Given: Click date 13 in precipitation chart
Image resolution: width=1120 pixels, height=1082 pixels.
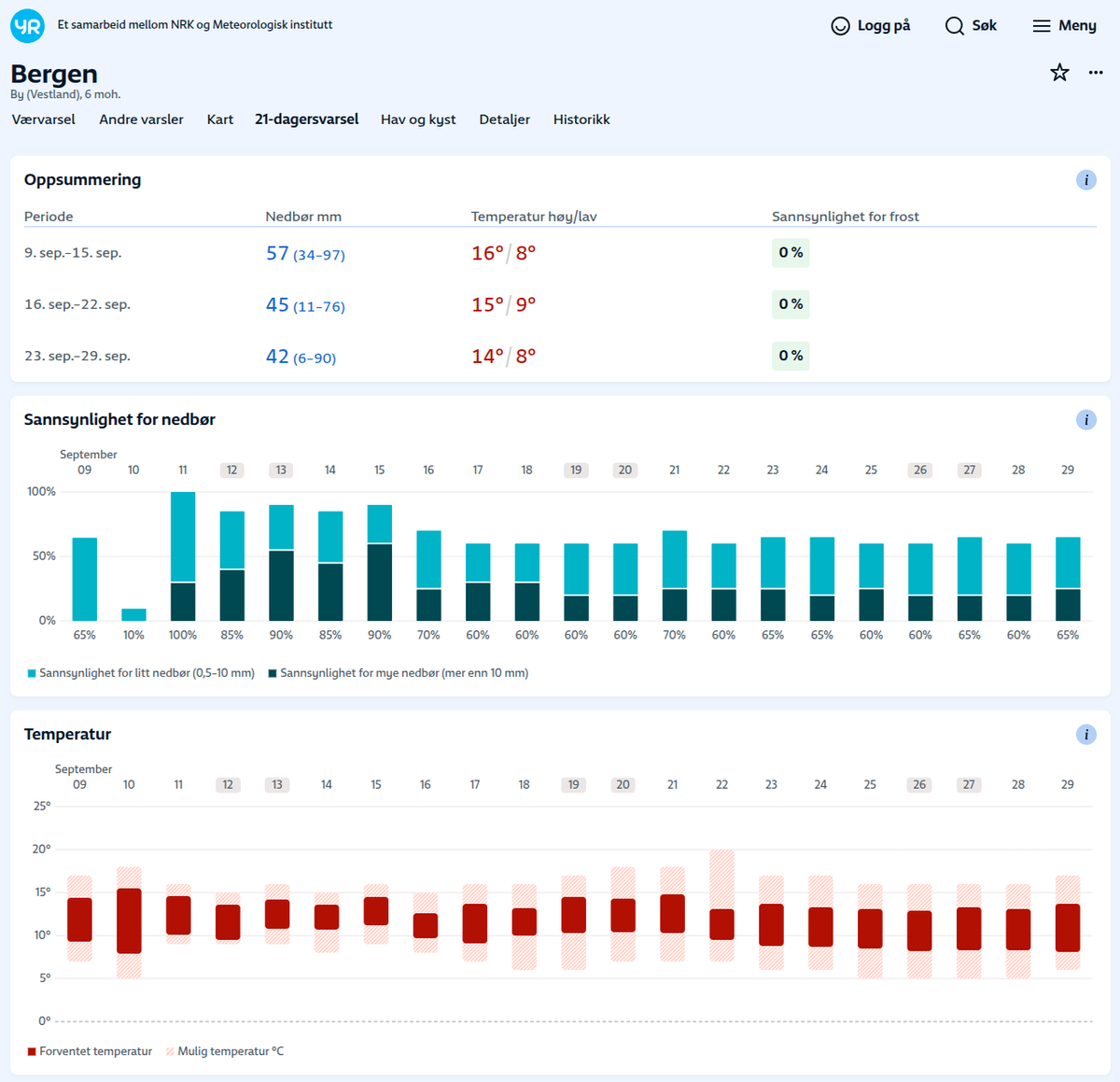Looking at the screenshot, I should click(281, 471).
